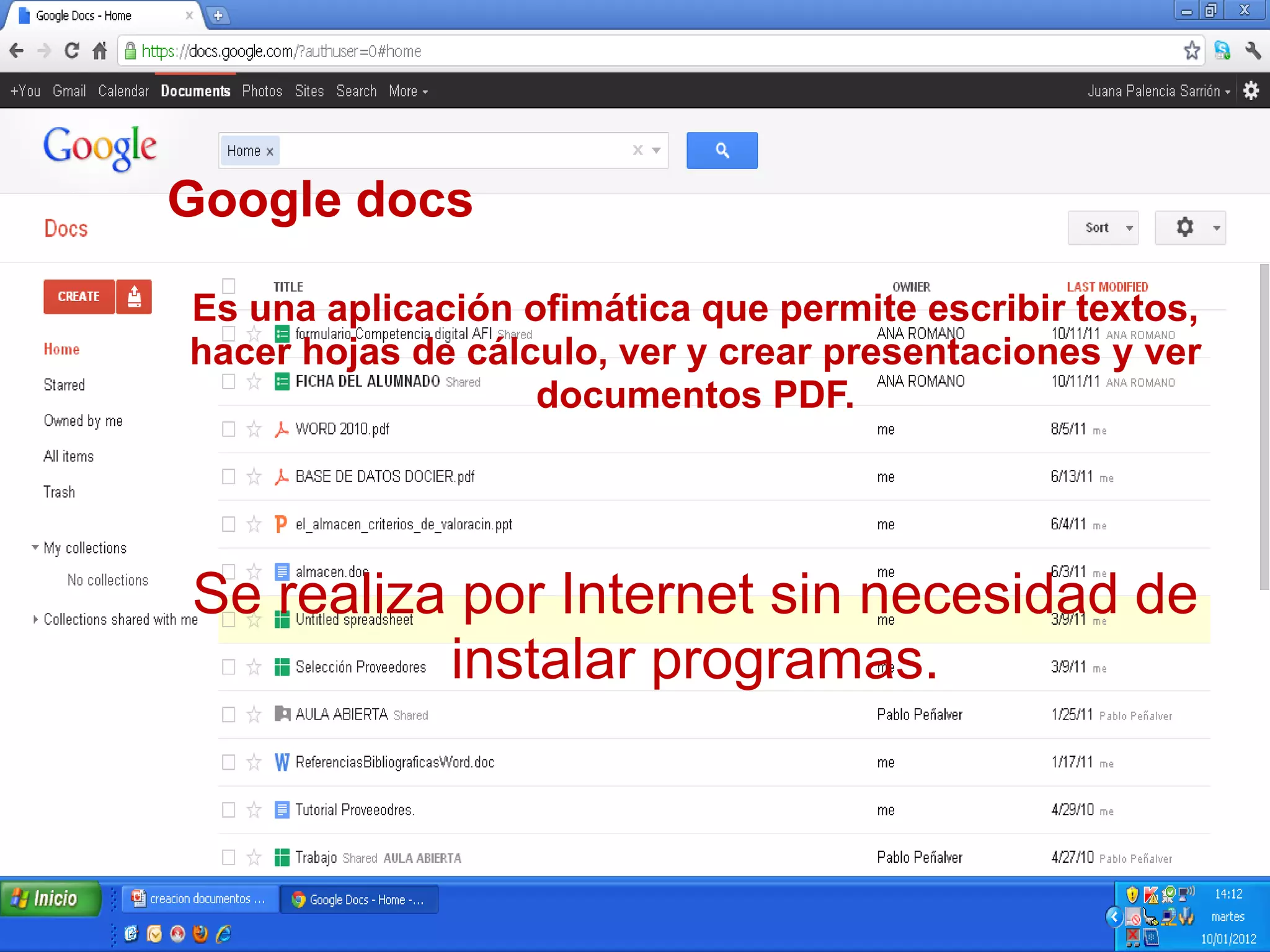Image resolution: width=1270 pixels, height=952 pixels.
Task: Star the WORD 2010.pdf document
Action: pos(254,429)
